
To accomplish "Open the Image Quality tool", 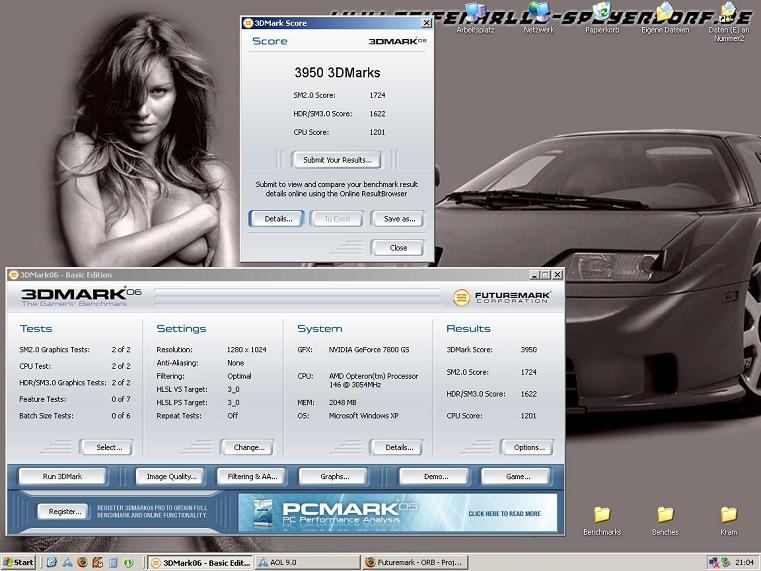I will click(170, 476).
